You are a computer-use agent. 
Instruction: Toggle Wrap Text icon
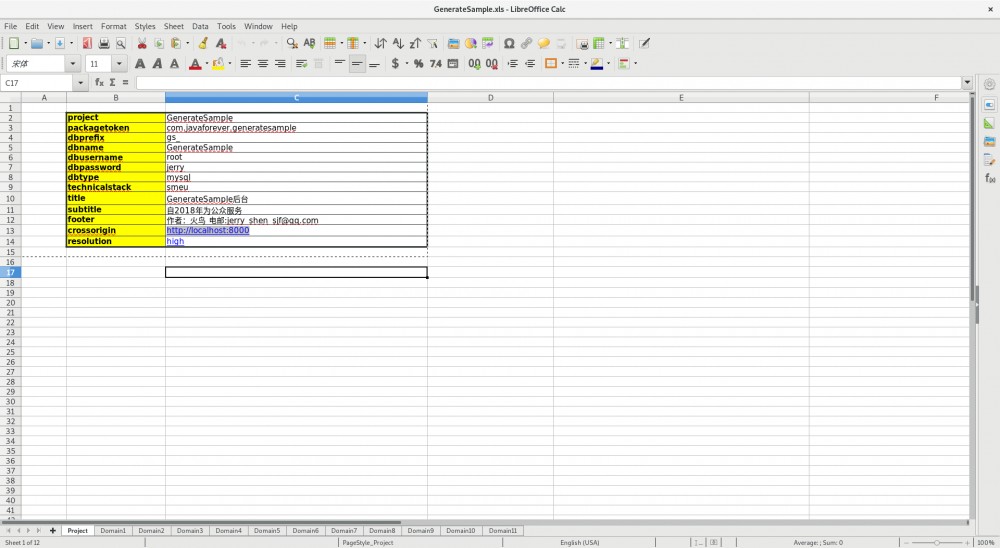(302, 63)
